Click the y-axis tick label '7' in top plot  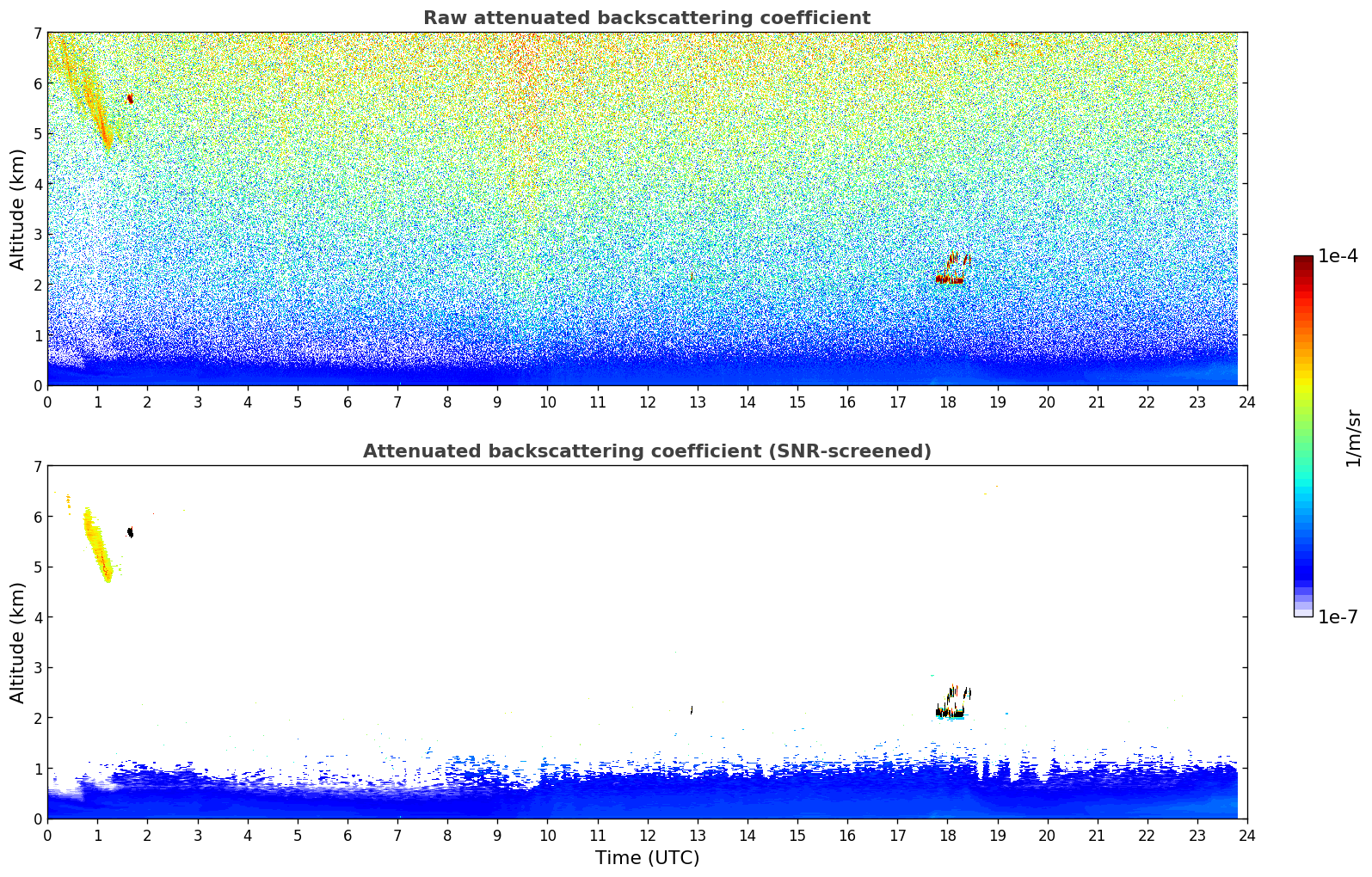38,33
